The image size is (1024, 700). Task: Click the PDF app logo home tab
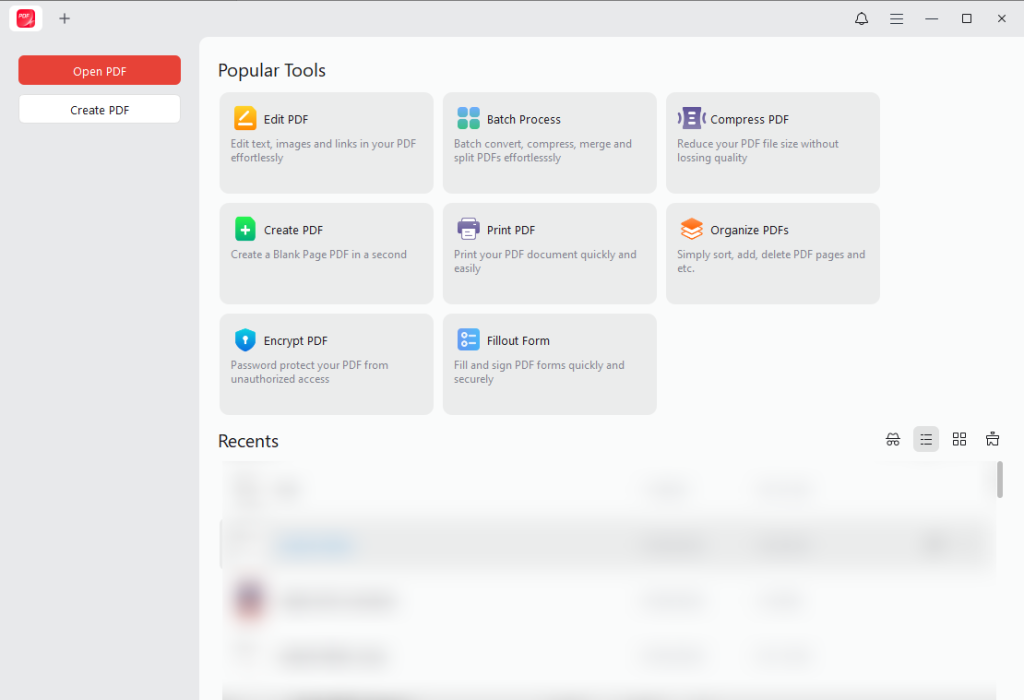click(26, 18)
